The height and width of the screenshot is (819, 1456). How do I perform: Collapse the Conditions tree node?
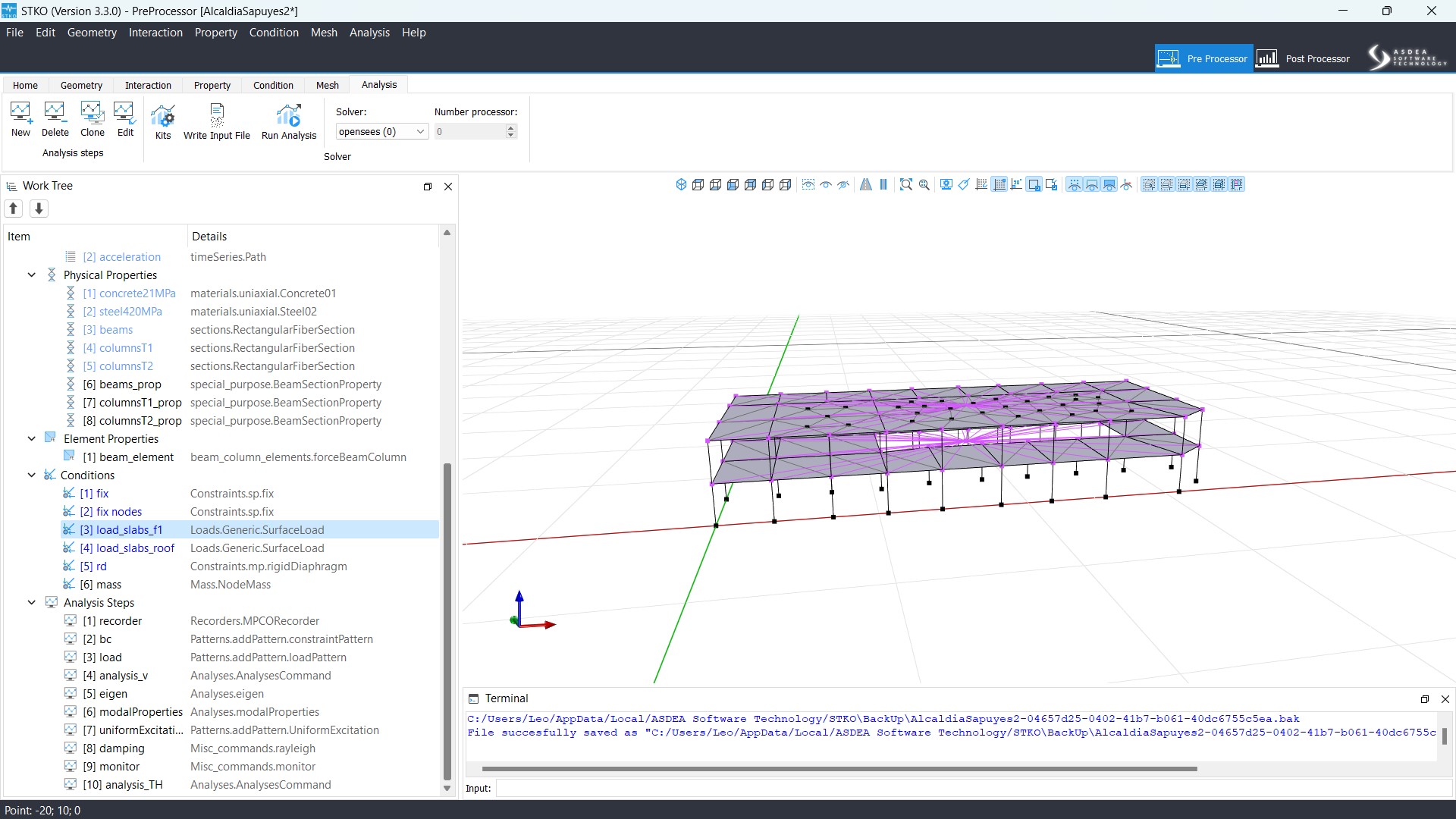pos(31,475)
